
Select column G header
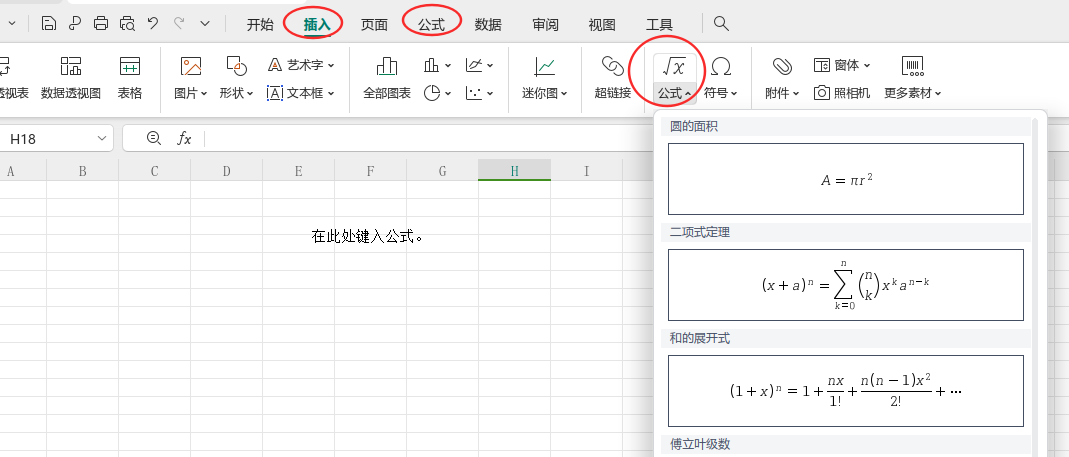pos(442,171)
